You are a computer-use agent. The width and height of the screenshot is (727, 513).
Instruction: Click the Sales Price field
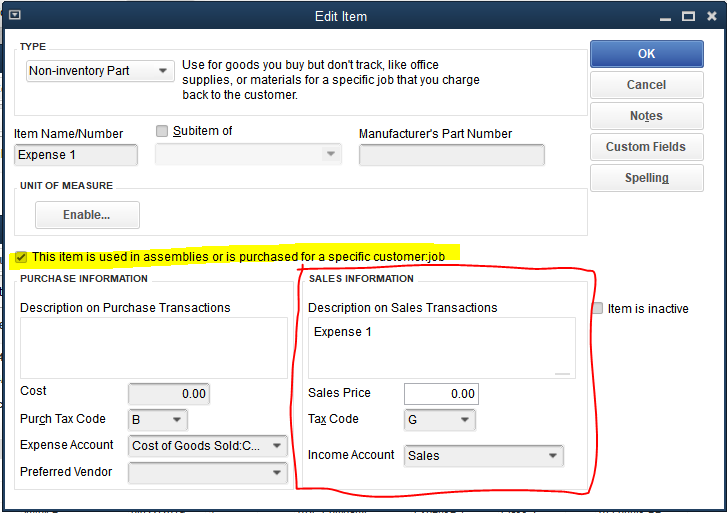[x=441, y=394]
